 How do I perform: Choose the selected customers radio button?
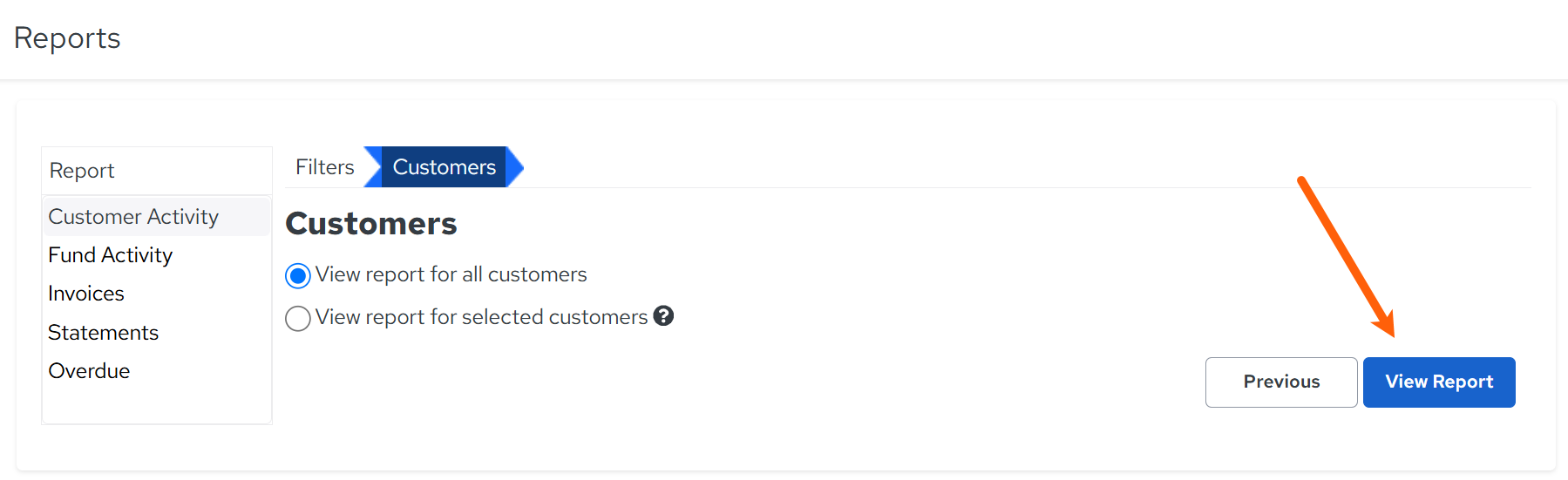click(298, 318)
